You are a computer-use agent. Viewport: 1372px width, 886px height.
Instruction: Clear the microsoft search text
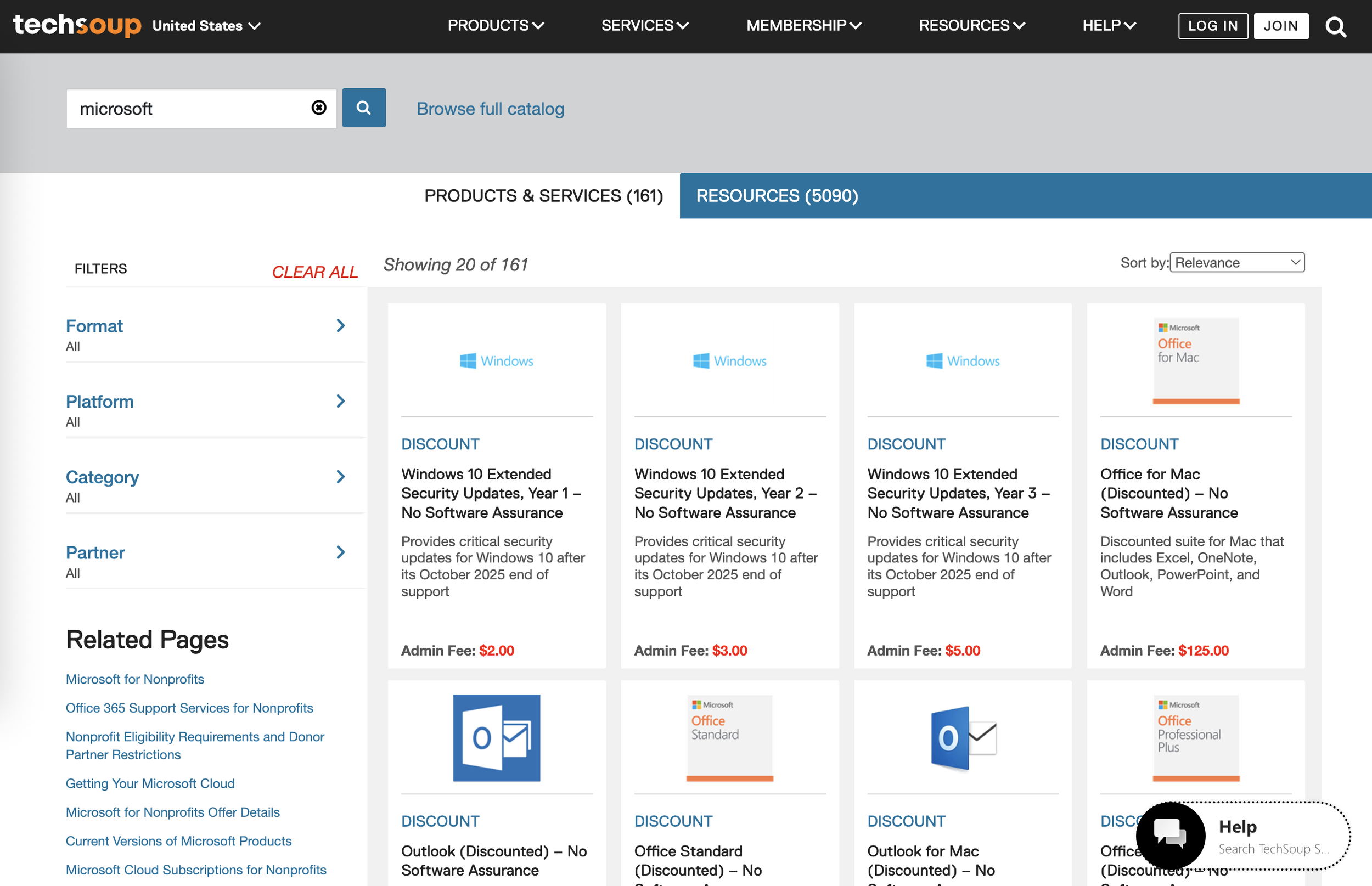319,108
